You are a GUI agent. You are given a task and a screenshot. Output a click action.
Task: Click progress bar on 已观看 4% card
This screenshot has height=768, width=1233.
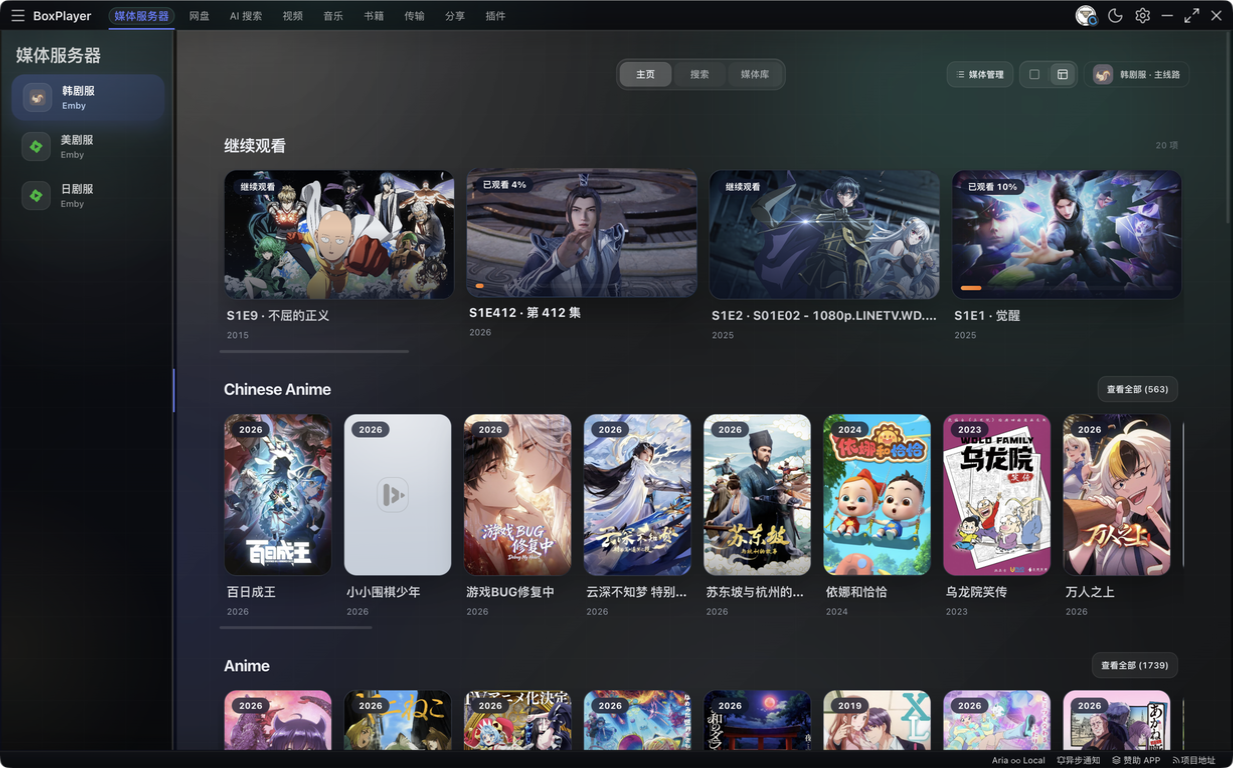click(x=582, y=286)
